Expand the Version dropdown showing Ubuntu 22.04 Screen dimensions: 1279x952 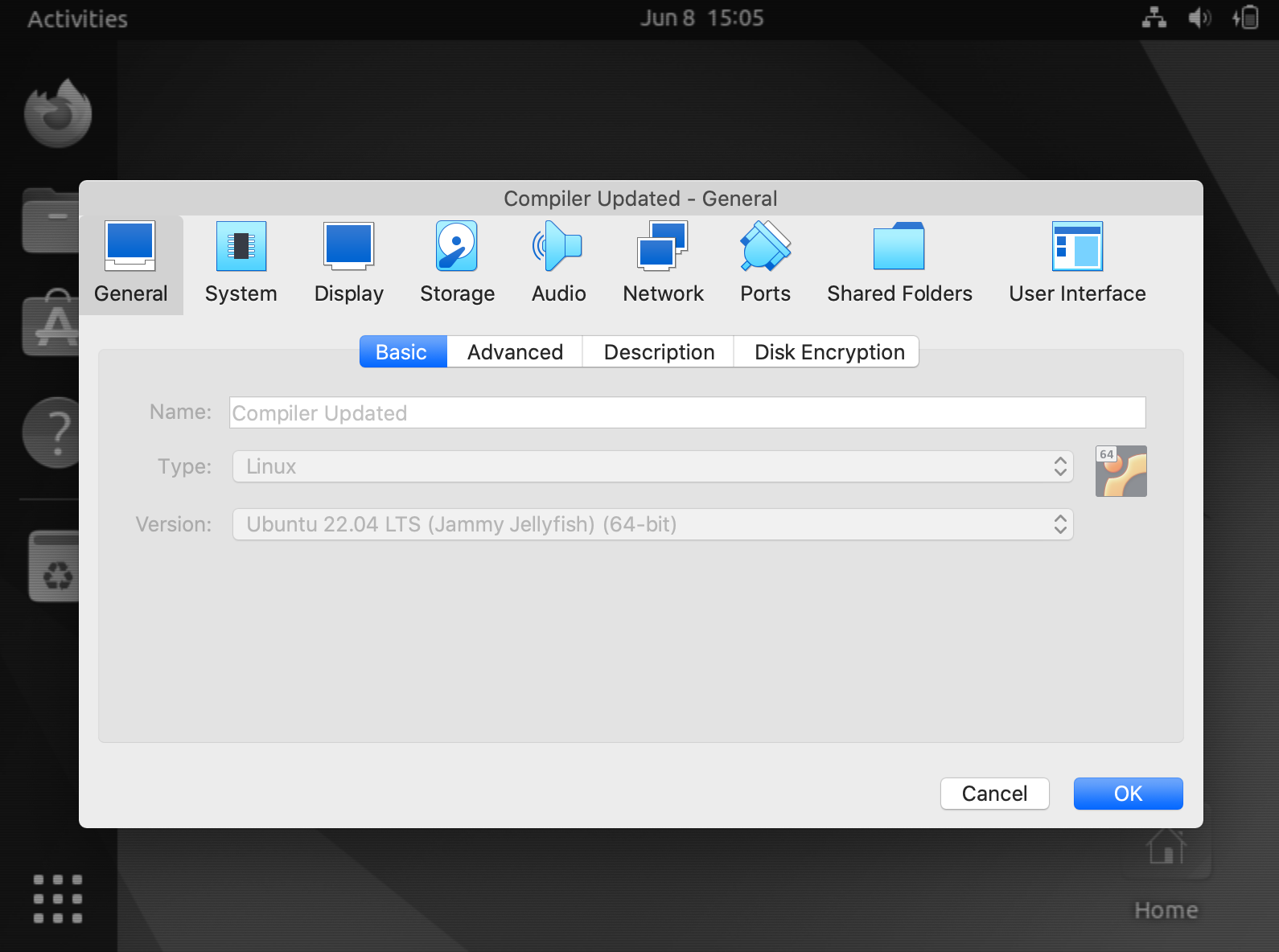(652, 524)
